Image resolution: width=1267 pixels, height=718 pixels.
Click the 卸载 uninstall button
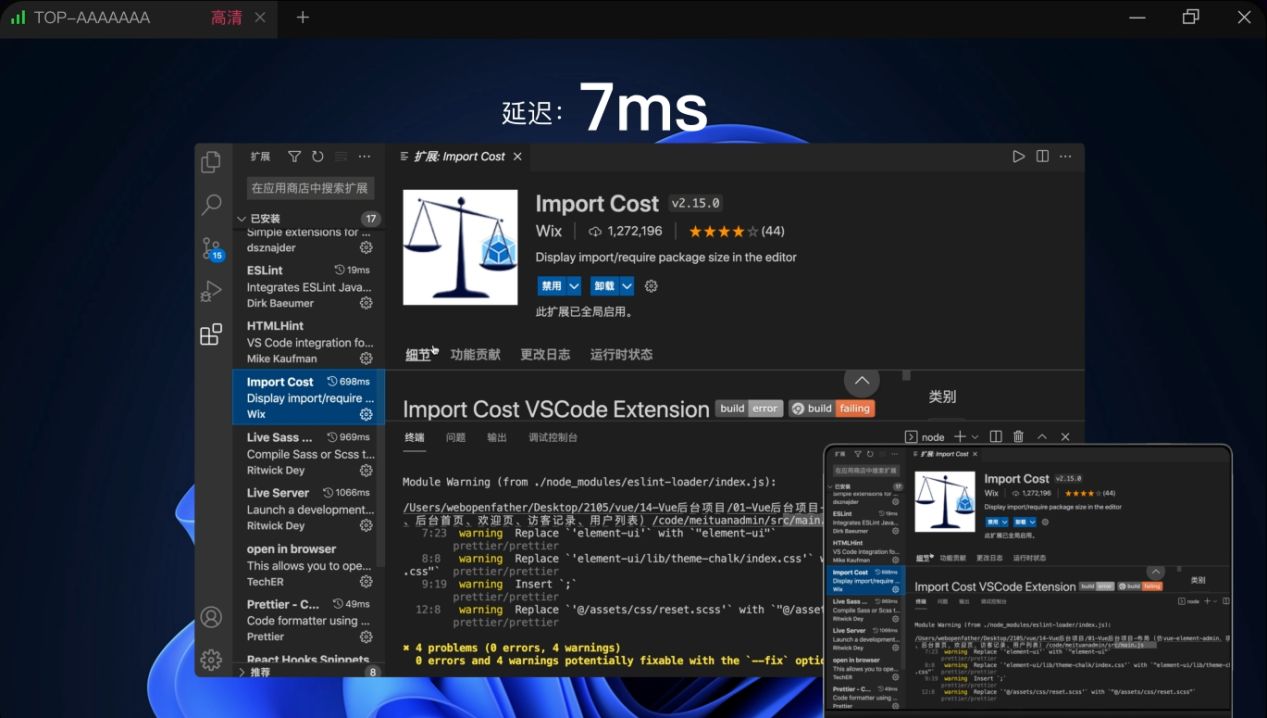tap(605, 286)
